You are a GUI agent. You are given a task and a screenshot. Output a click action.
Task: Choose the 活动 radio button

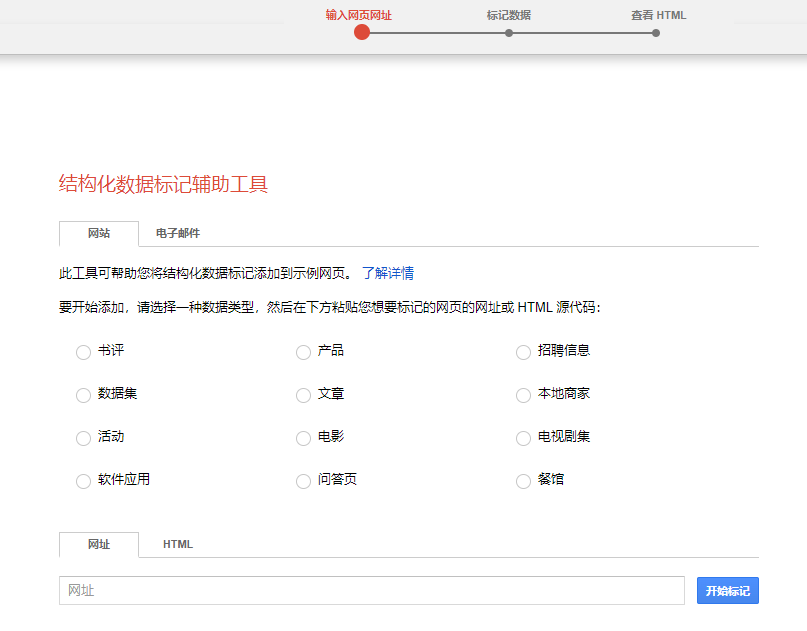click(83, 438)
